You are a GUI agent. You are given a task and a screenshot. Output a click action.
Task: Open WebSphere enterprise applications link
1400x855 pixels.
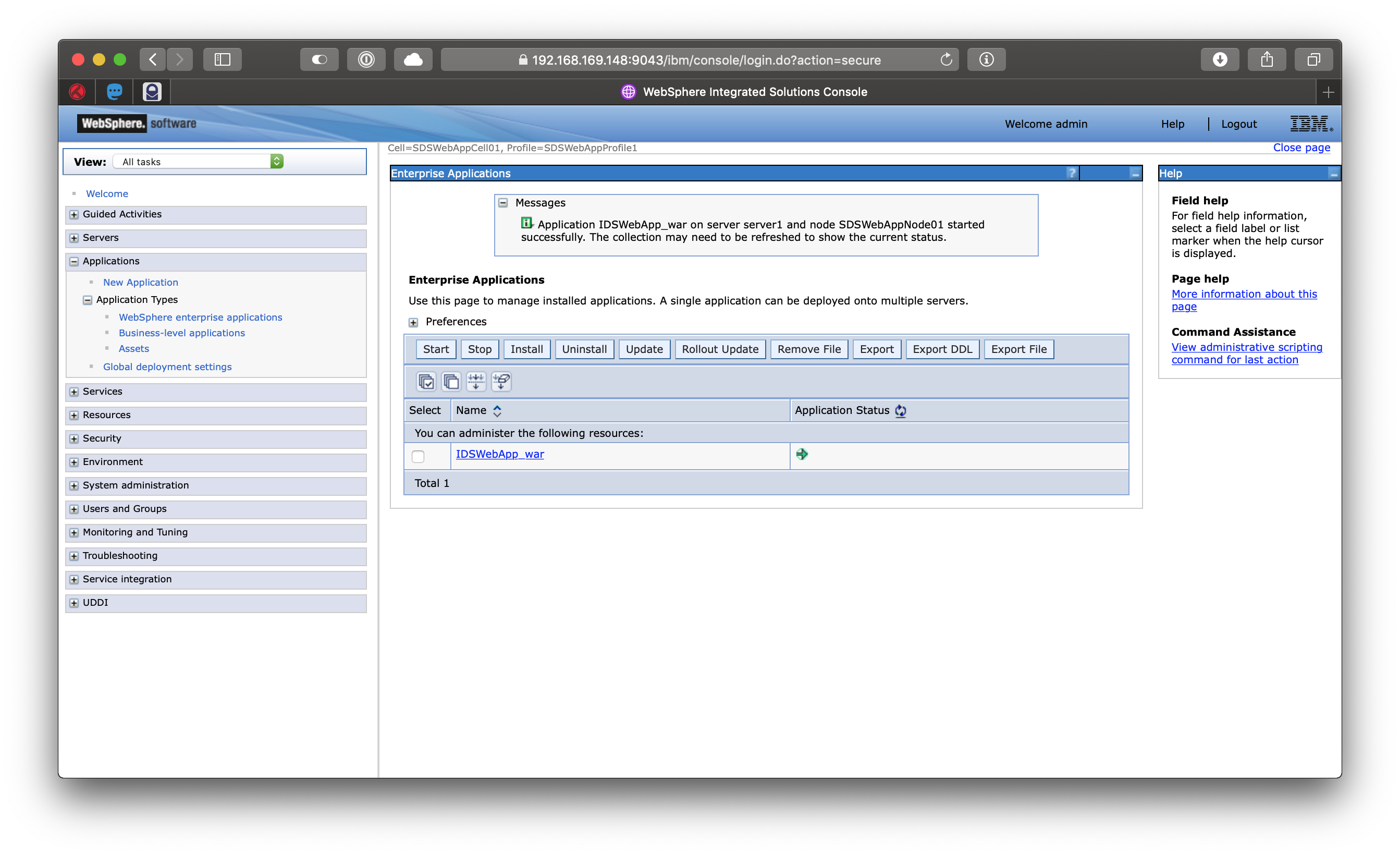[x=200, y=316]
